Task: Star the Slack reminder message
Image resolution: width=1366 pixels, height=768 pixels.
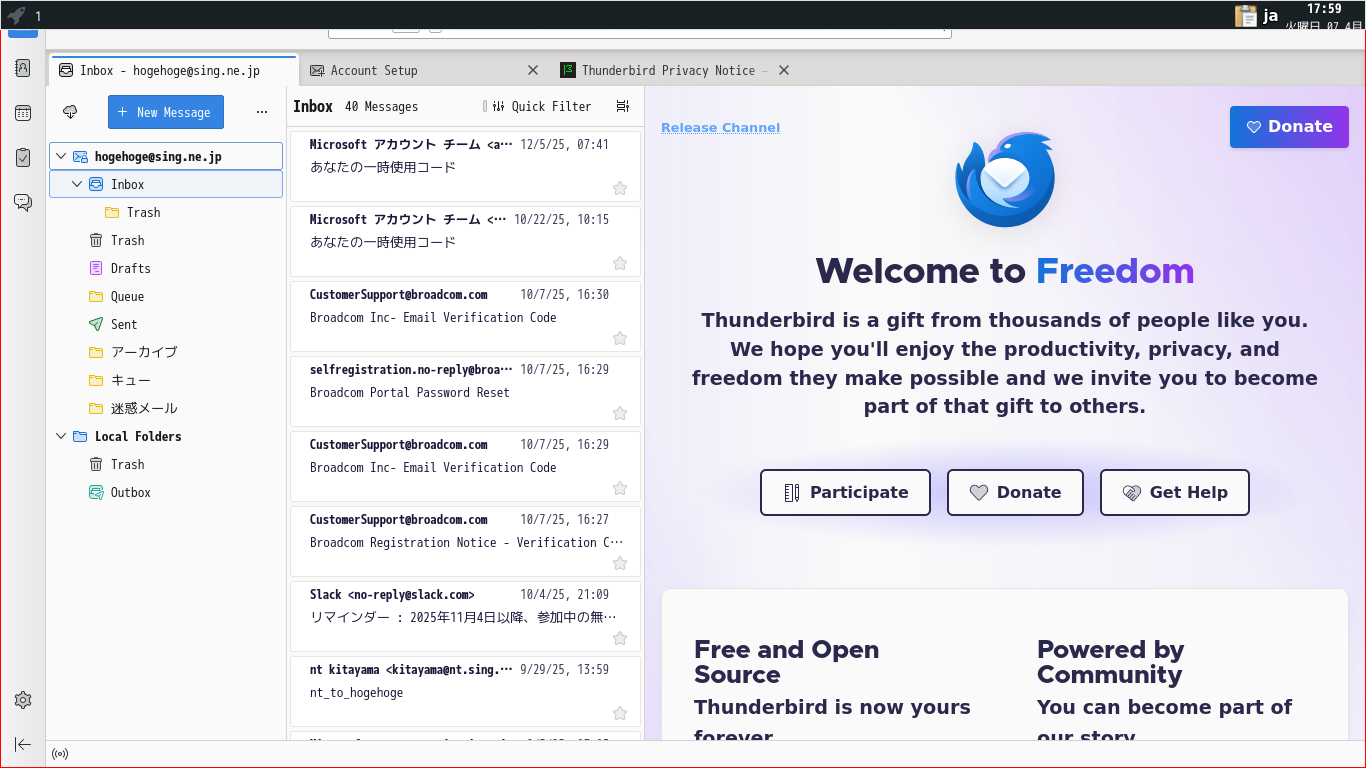Action: point(620,638)
